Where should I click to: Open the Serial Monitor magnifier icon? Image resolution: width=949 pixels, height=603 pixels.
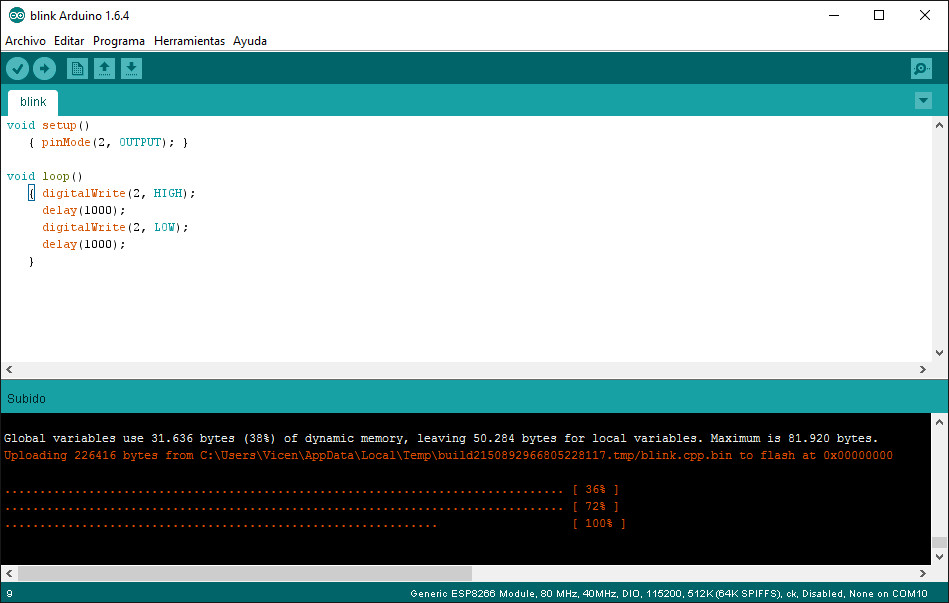click(921, 68)
